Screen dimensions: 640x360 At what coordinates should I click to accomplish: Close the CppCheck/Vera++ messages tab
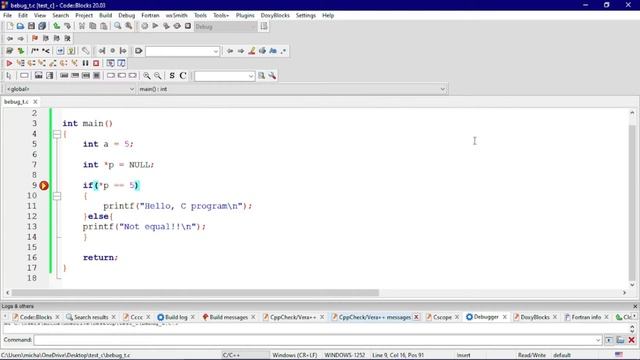pyautogui.click(x=416, y=317)
